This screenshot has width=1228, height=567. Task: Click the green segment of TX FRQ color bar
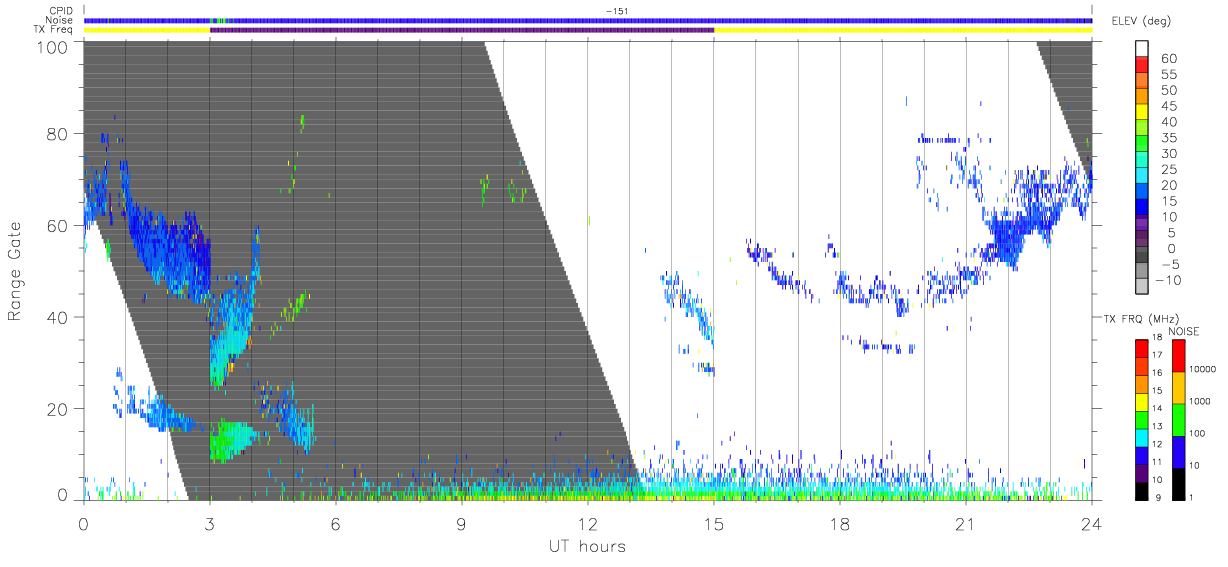tap(1143, 420)
